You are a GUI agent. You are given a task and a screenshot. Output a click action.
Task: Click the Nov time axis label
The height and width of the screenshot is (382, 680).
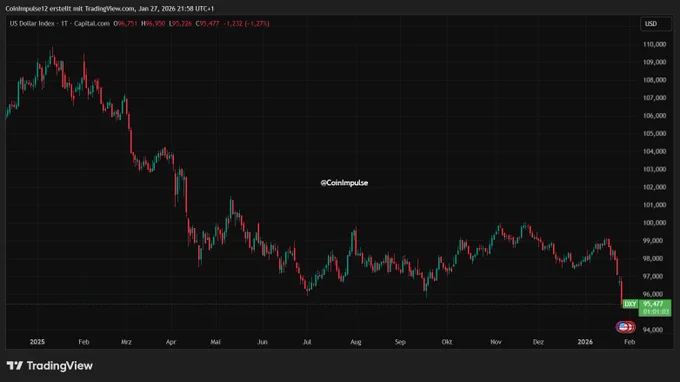pyautogui.click(x=496, y=342)
